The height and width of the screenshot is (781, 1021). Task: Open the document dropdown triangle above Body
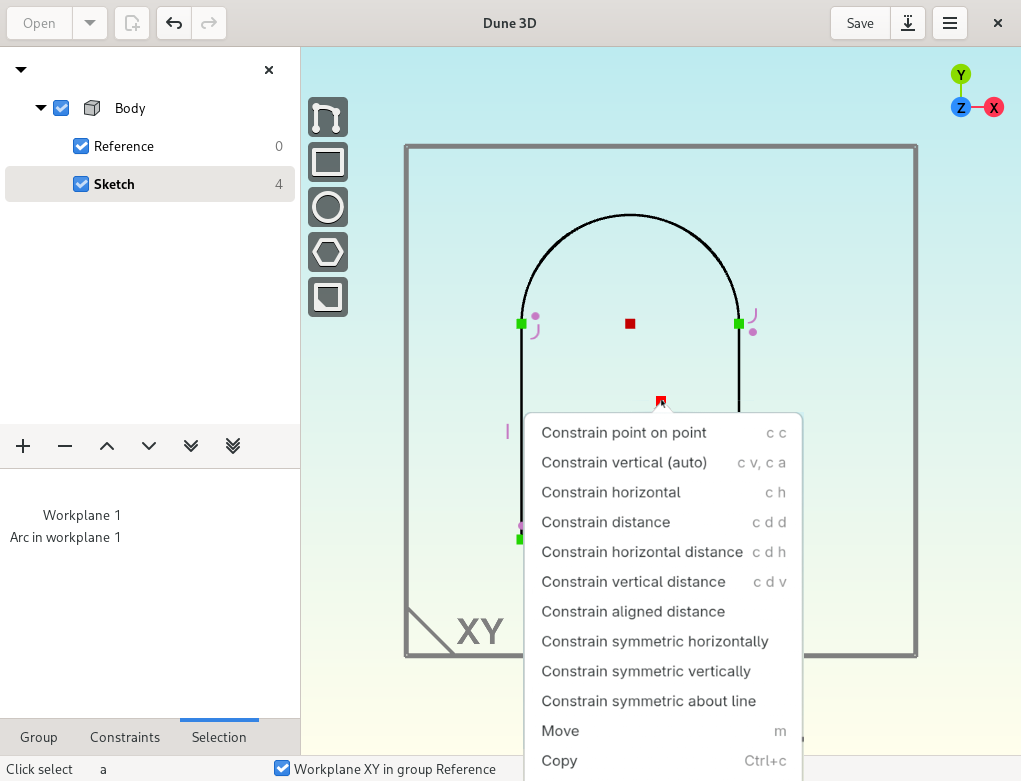point(21,70)
